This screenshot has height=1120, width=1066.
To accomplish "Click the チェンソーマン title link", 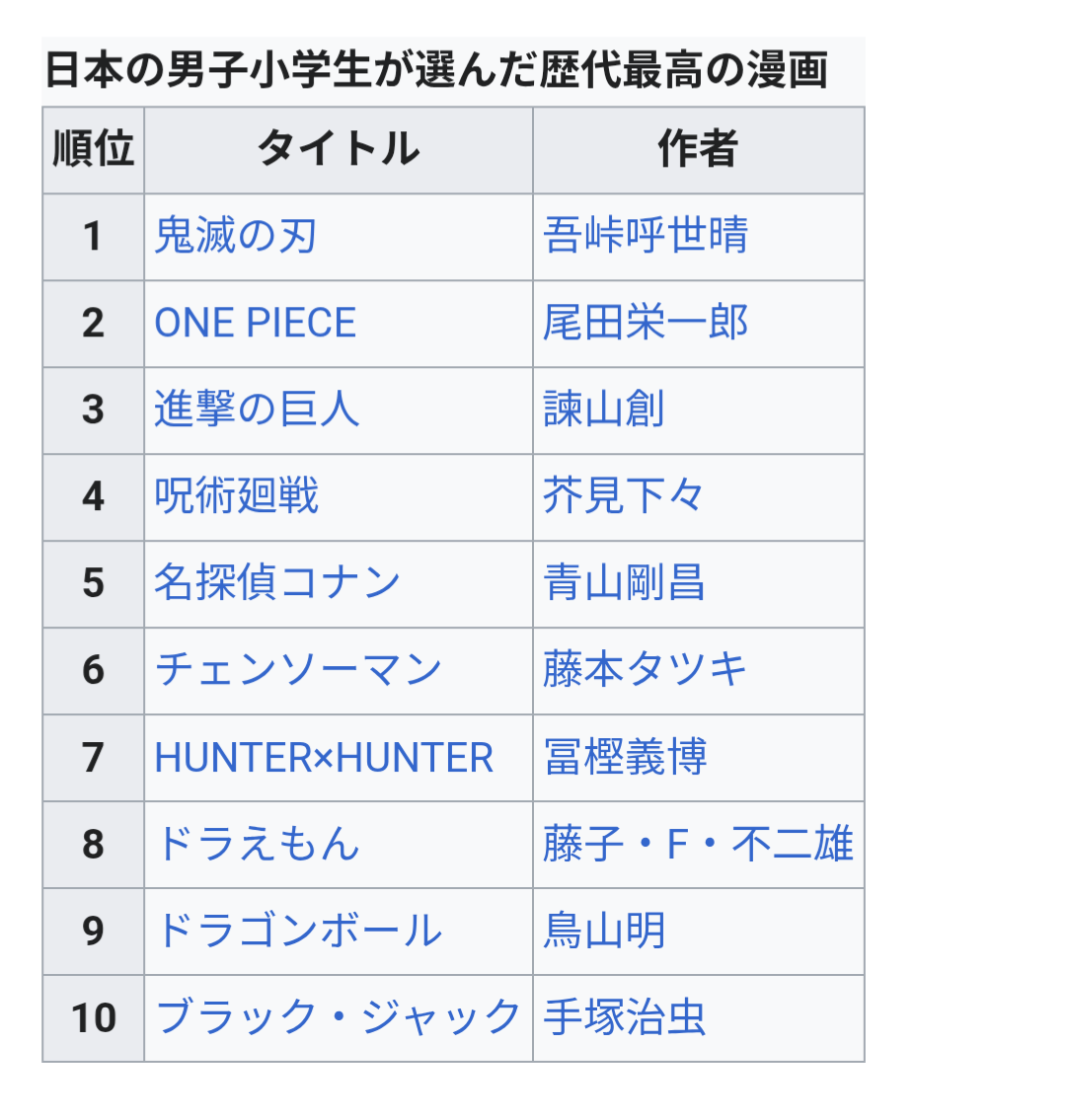I will pyautogui.click(x=298, y=670).
